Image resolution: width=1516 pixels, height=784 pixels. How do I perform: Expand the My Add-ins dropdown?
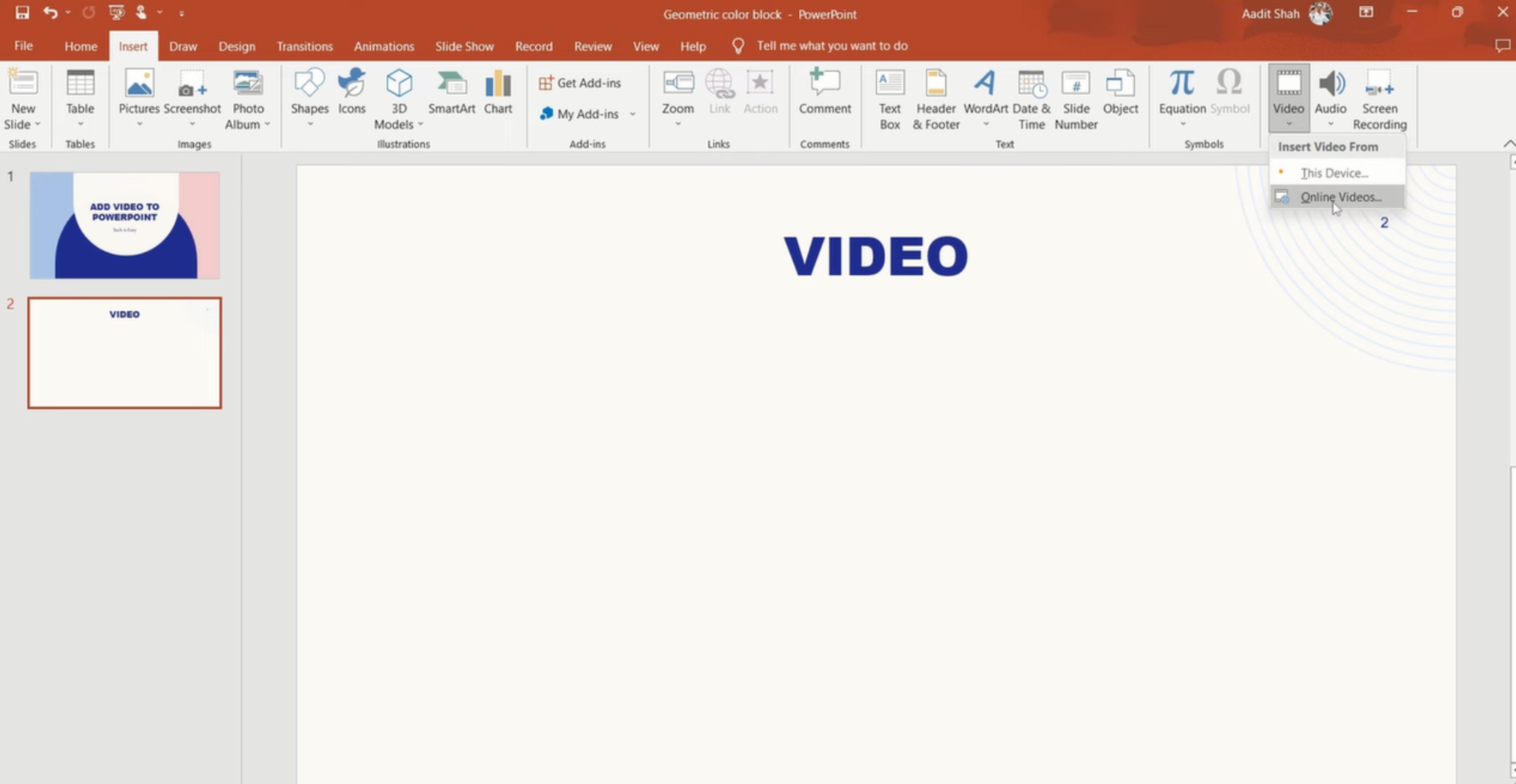[x=632, y=114]
